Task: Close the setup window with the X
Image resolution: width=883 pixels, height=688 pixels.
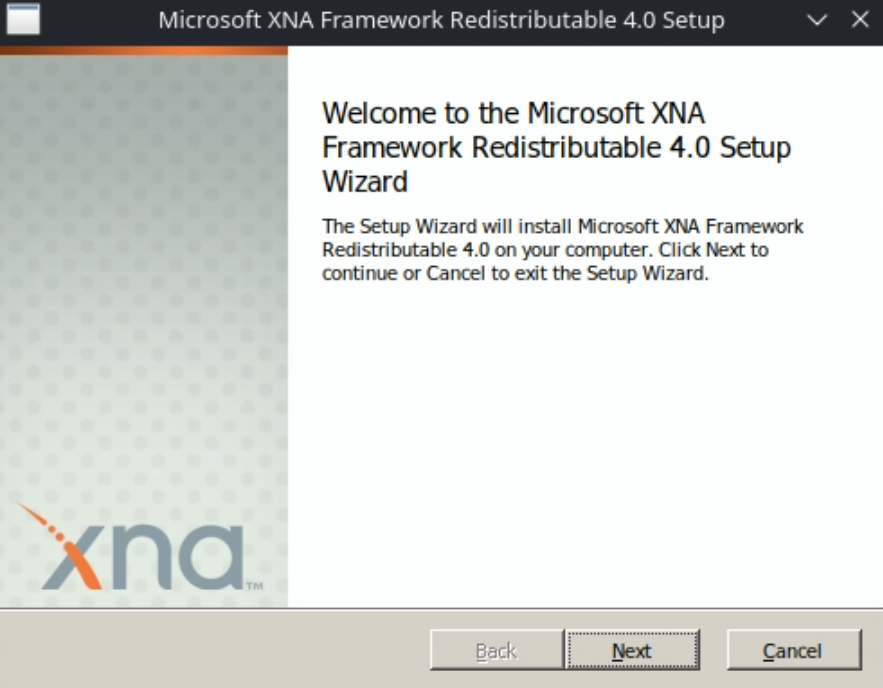Action: 860,20
